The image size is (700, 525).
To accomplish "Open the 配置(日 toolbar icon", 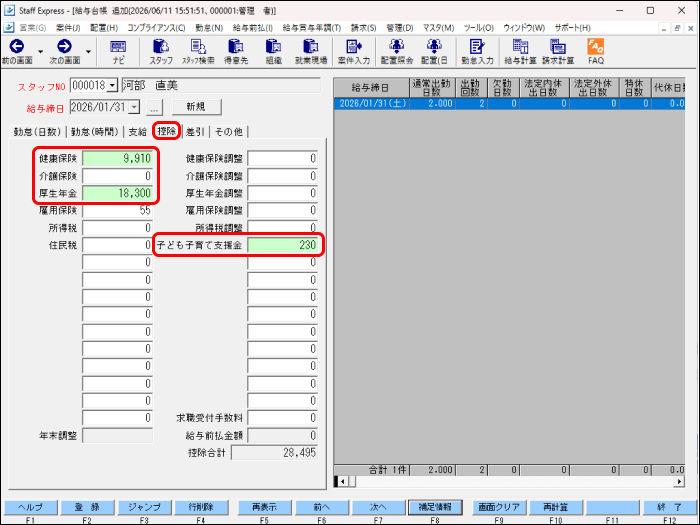I will click(x=434, y=51).
